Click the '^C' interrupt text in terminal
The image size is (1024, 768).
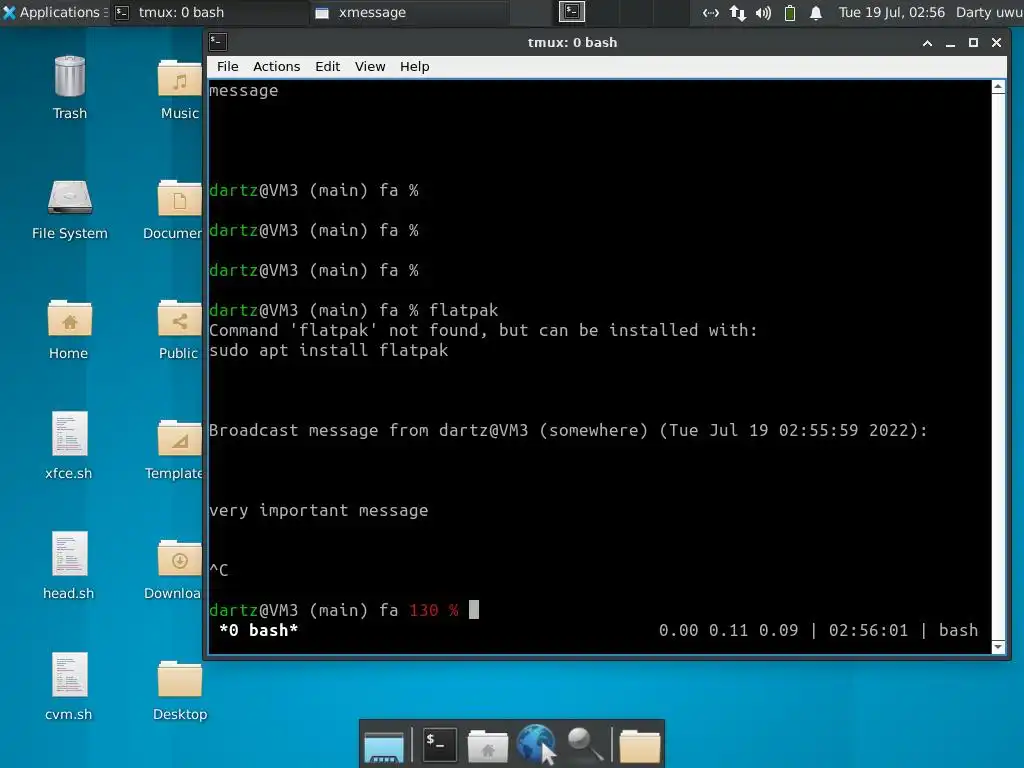pos(219,570)
